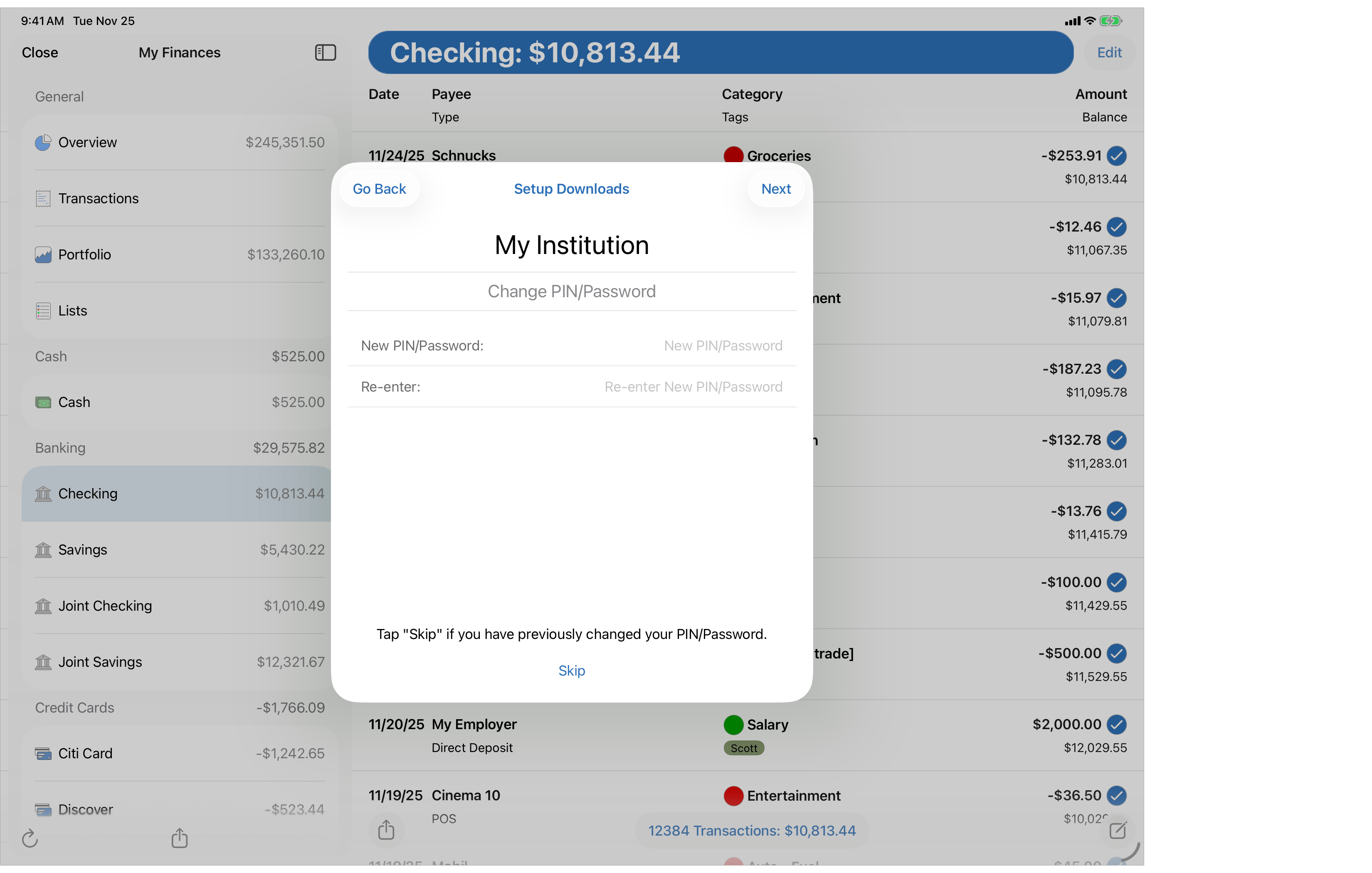Viewport: 1372px width, 873px height.
Task: Tap the refresh icon in sidebar footer
Action: (30, 838)
